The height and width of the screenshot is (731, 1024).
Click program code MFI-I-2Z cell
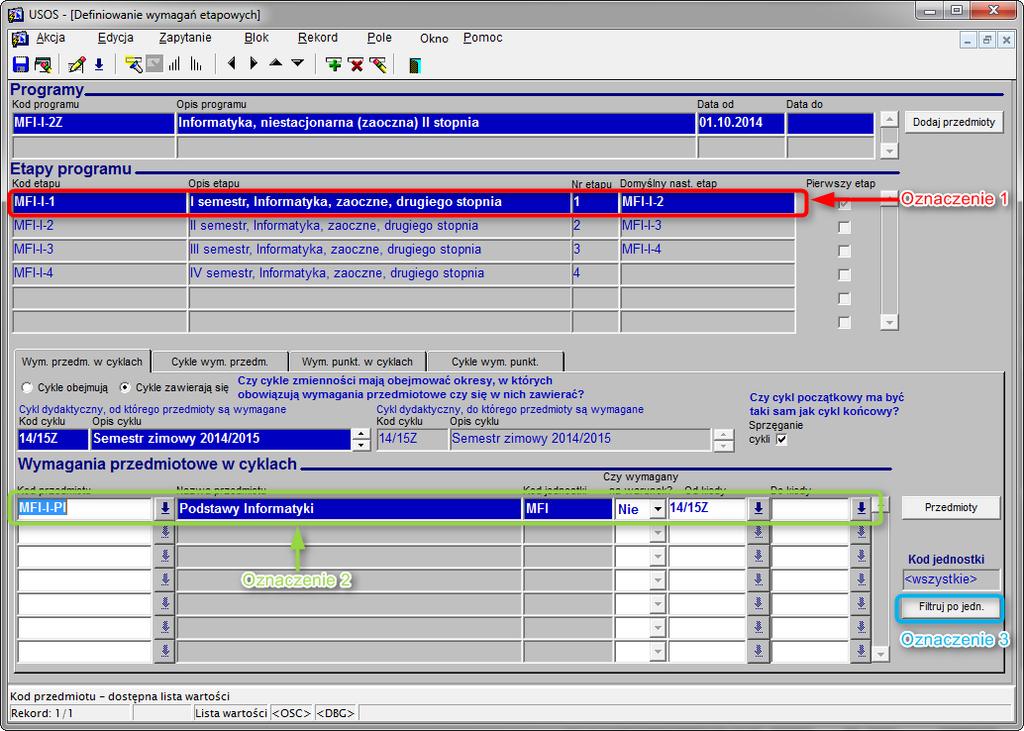coord(93,123)
